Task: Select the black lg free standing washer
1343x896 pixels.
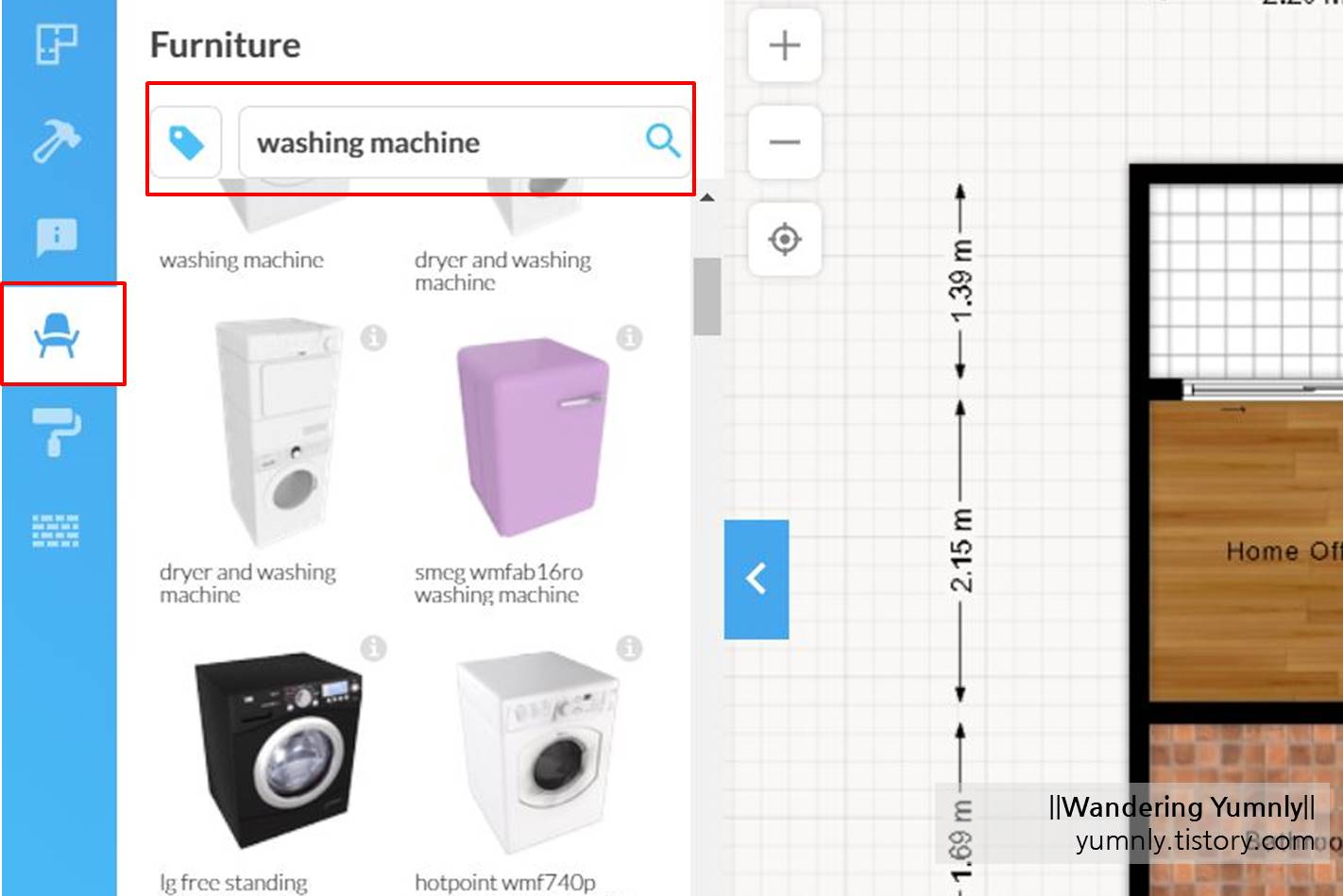Action: click(279, 751)
